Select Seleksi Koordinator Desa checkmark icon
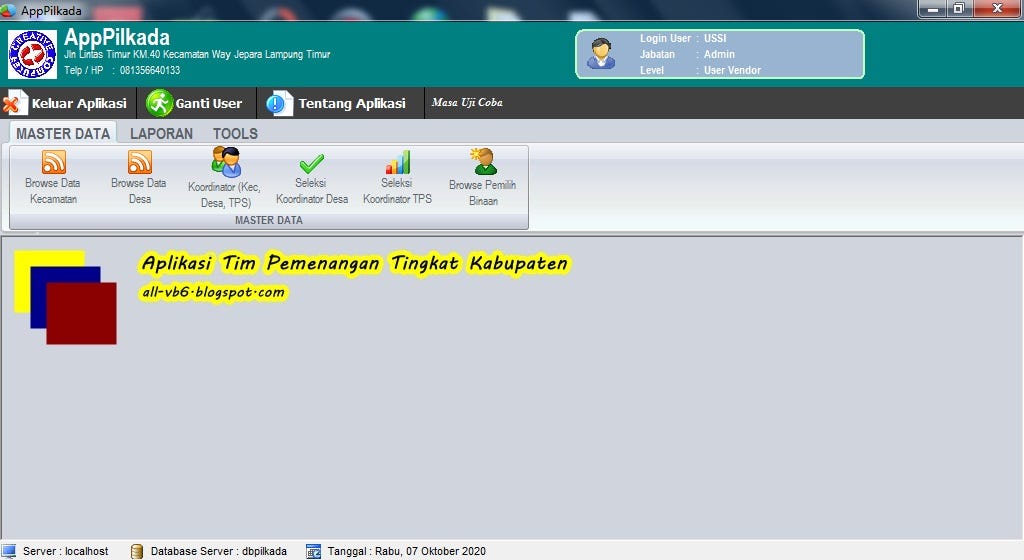Viewport: 1024px width, 560px height. point(312,163)
